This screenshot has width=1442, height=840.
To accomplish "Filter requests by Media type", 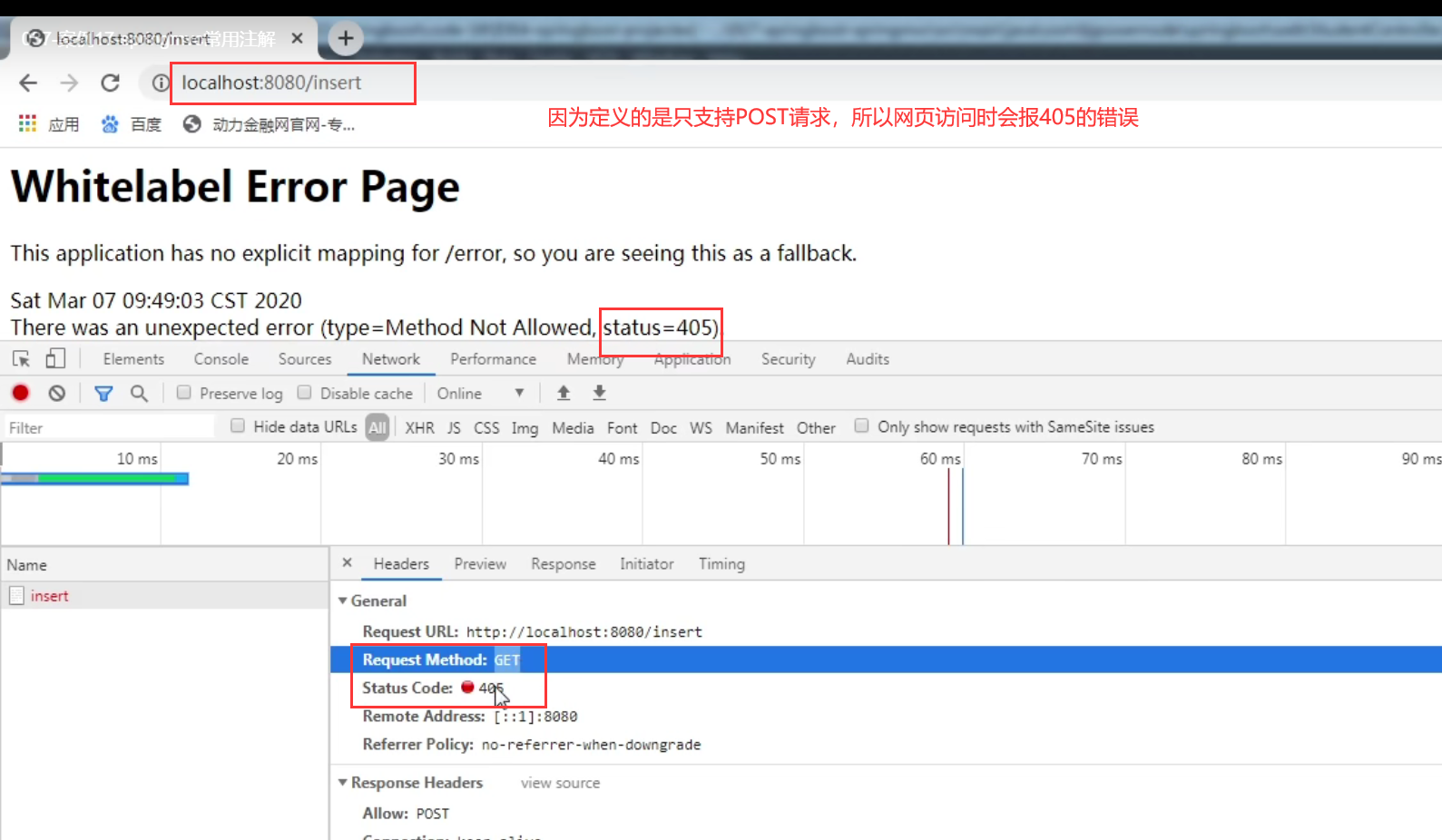I will pos(573,427).
